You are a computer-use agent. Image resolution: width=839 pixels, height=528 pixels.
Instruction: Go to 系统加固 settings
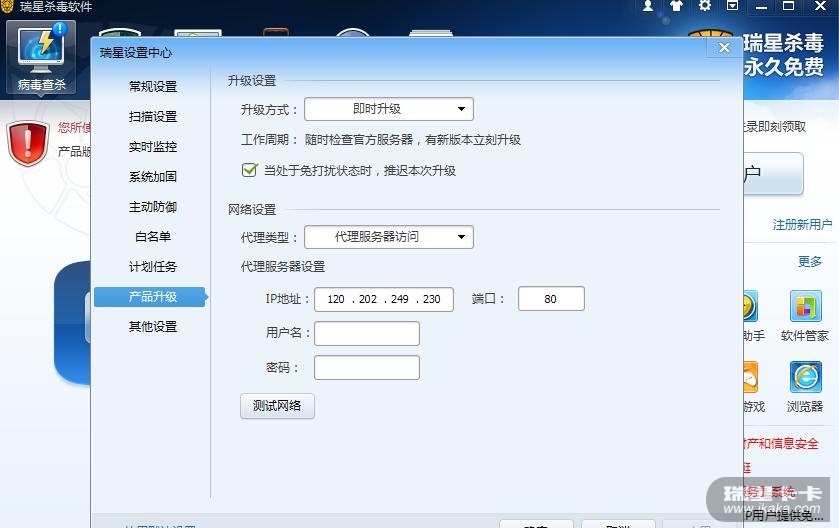click(x=152, y=177)
